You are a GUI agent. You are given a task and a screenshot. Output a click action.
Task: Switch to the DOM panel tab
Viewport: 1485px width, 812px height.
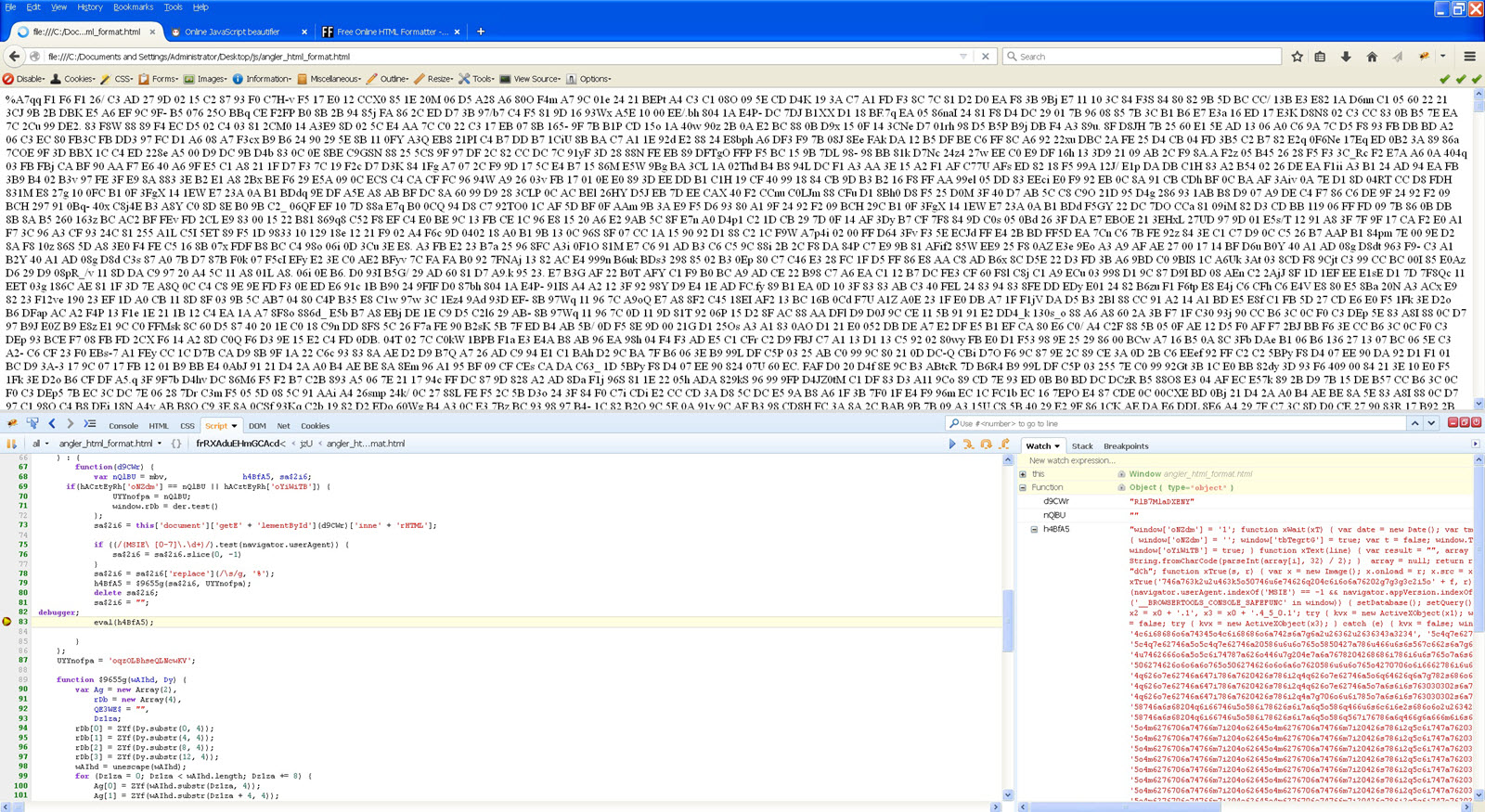tap(257, 426)
